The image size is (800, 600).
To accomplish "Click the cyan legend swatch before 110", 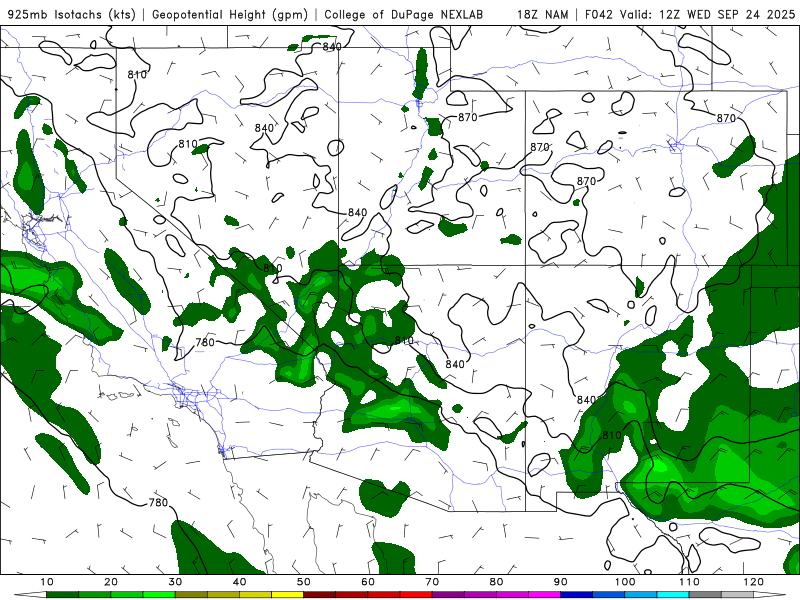I will pos(673,595).
